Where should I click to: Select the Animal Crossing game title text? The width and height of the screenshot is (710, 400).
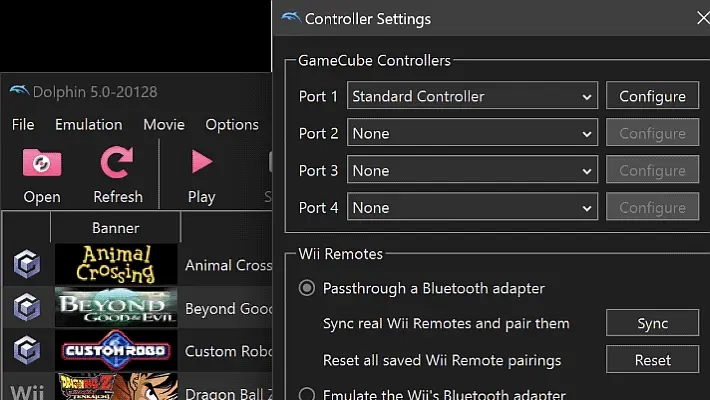click(x=228, y=265)
